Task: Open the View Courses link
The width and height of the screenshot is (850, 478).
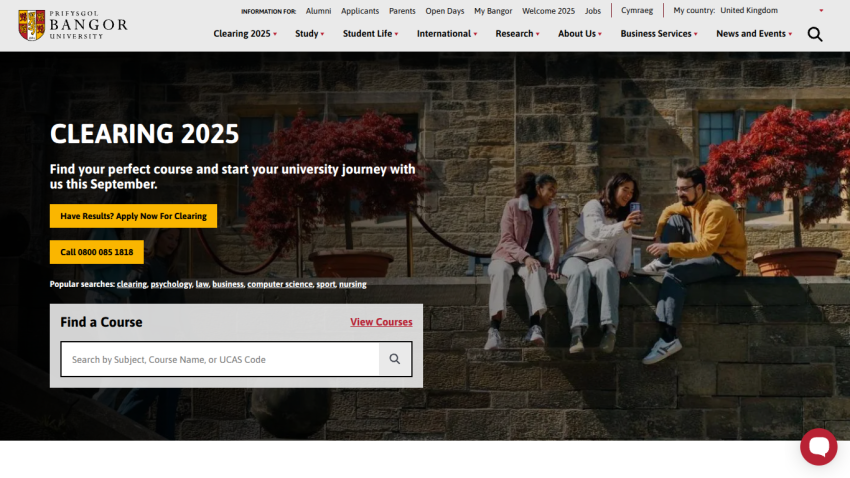Action: tap(381, 322)
